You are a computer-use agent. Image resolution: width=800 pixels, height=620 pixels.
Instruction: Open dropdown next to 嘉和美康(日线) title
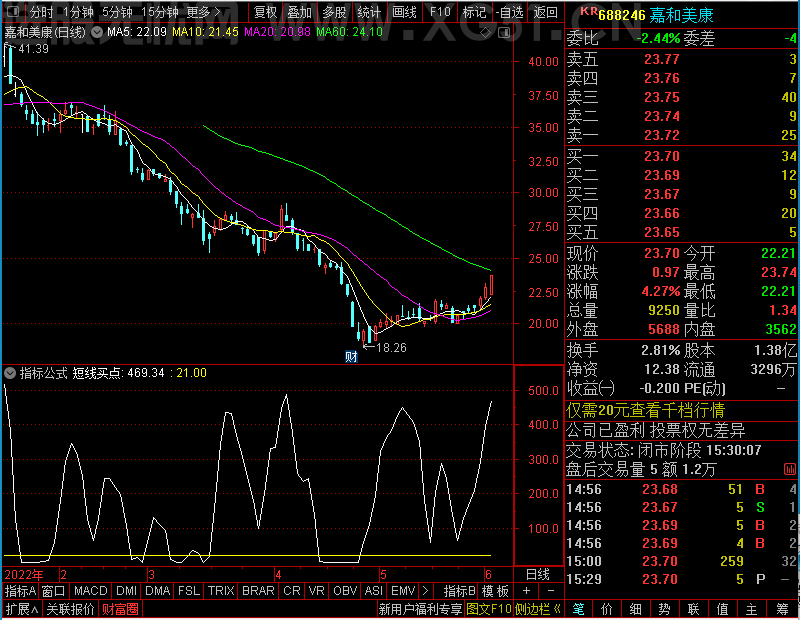click(97, 32)
